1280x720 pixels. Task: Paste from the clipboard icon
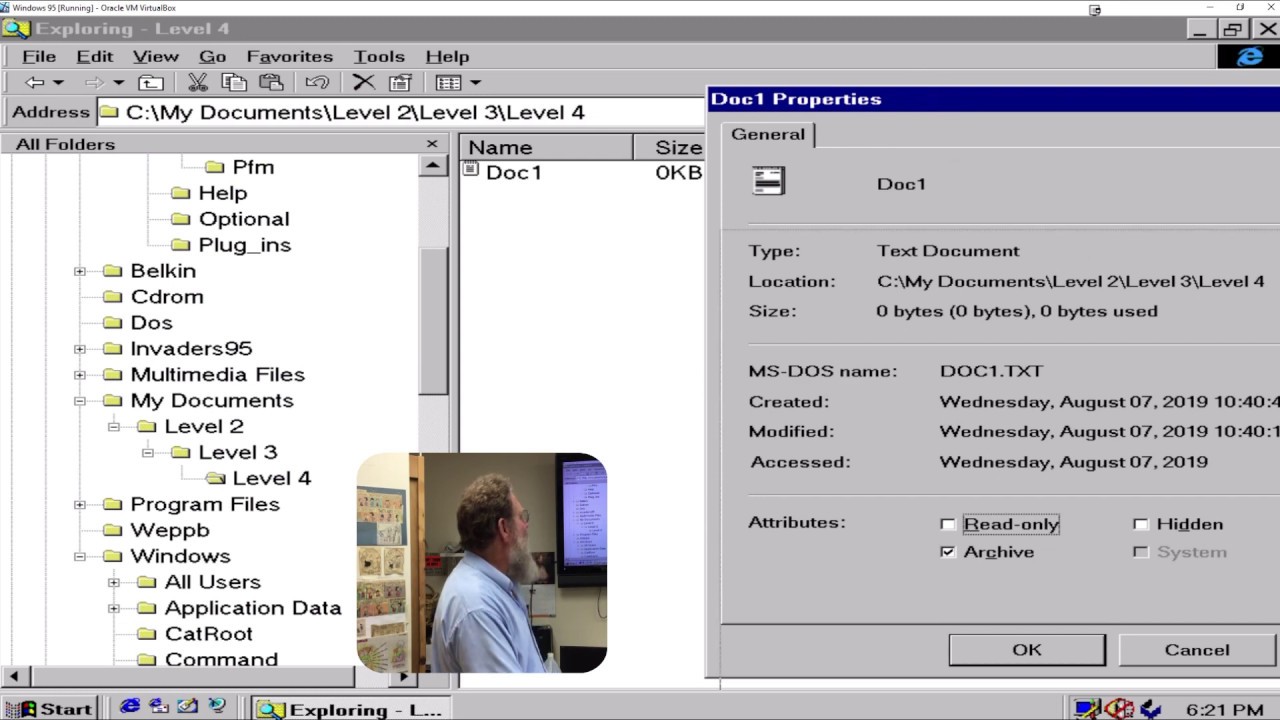pyautogui.click(x=271, y=83)
